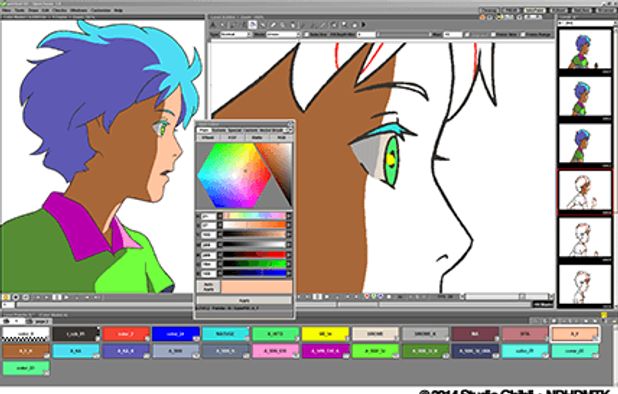Pick a hue in the hexagonal color wheel

(234, 175)
